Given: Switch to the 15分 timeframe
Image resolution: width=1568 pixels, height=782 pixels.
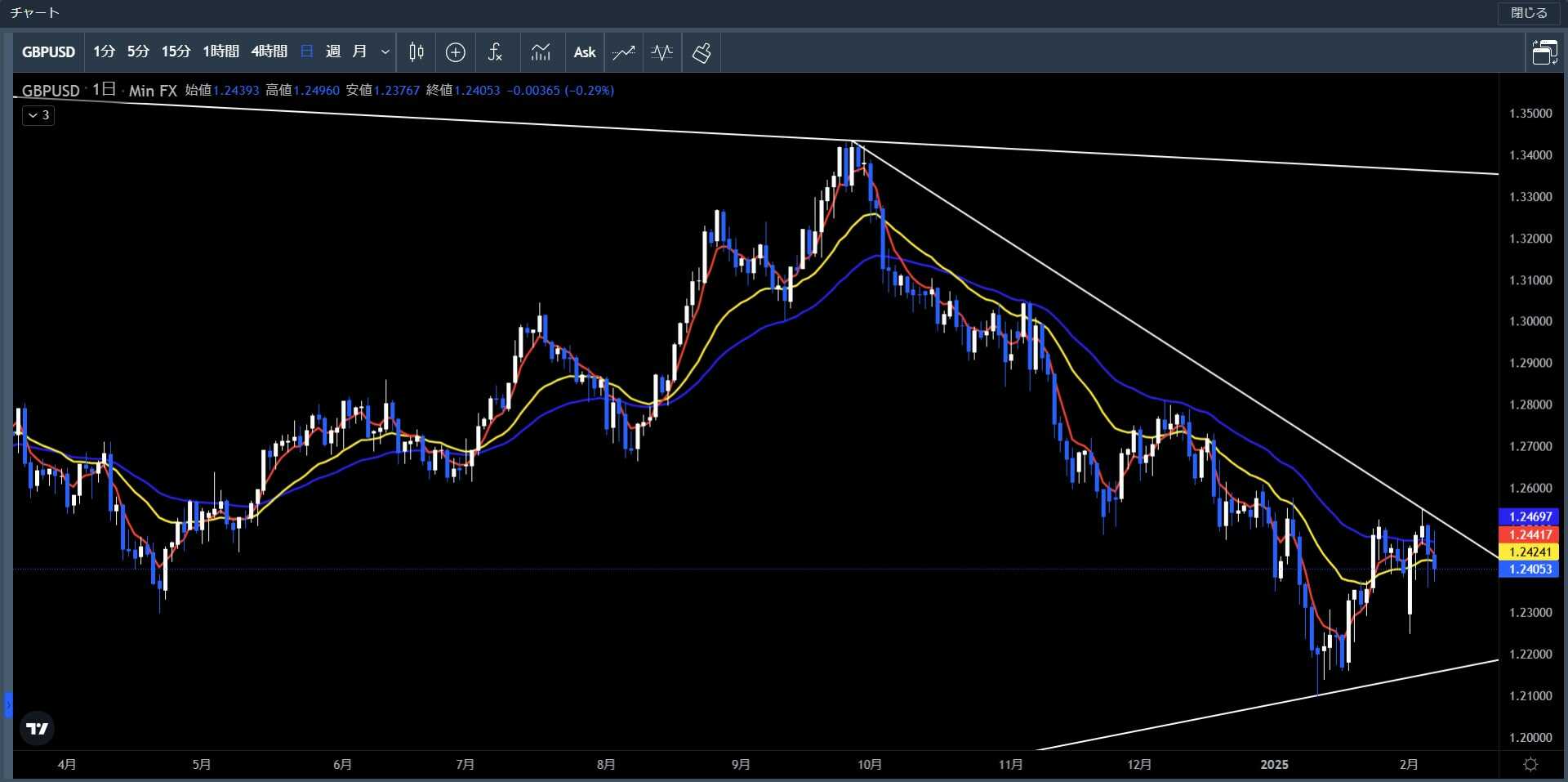Looking at the screenshot, I should point(176,52).
